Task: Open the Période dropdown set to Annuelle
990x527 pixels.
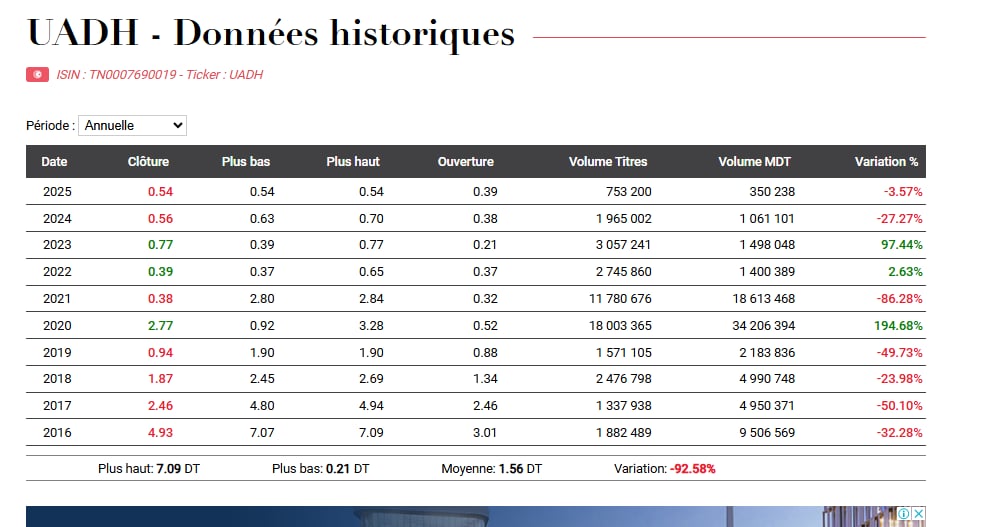Action: pos(132,126)
